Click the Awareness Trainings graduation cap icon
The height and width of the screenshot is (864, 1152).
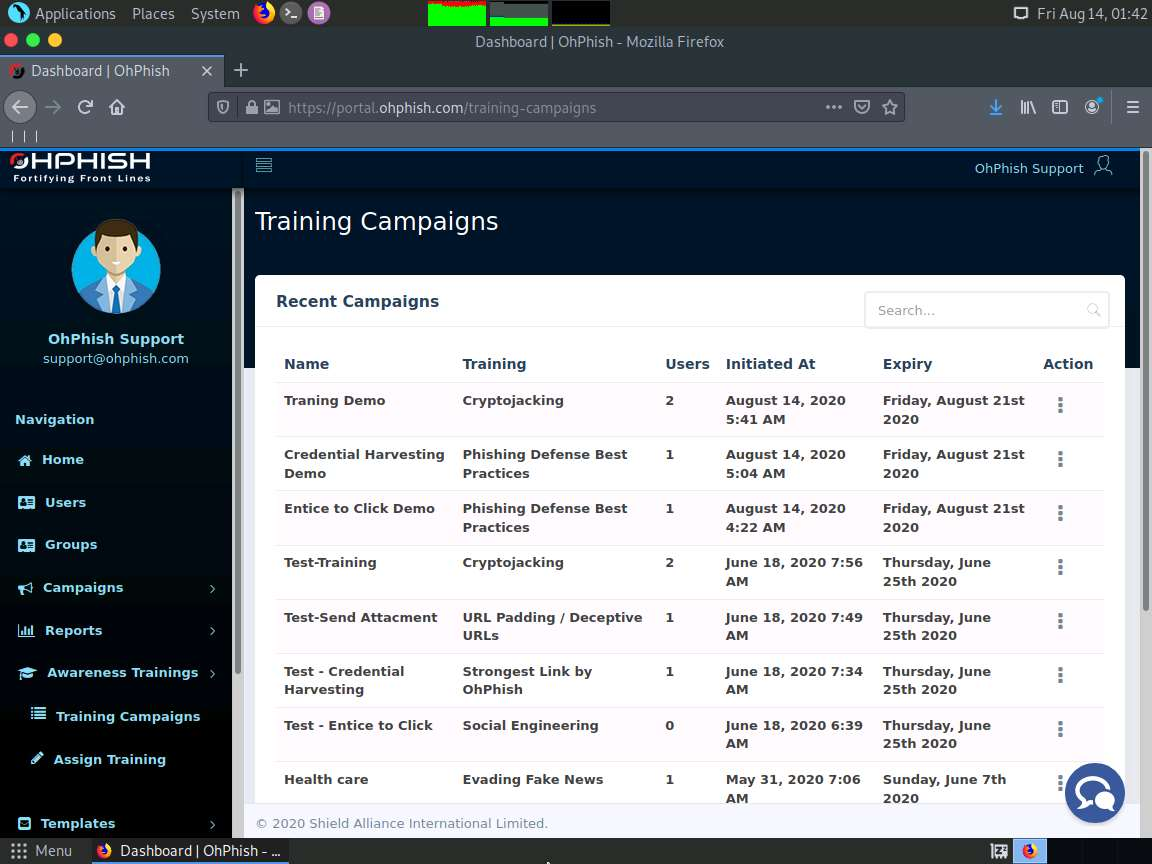pos(27,673)
